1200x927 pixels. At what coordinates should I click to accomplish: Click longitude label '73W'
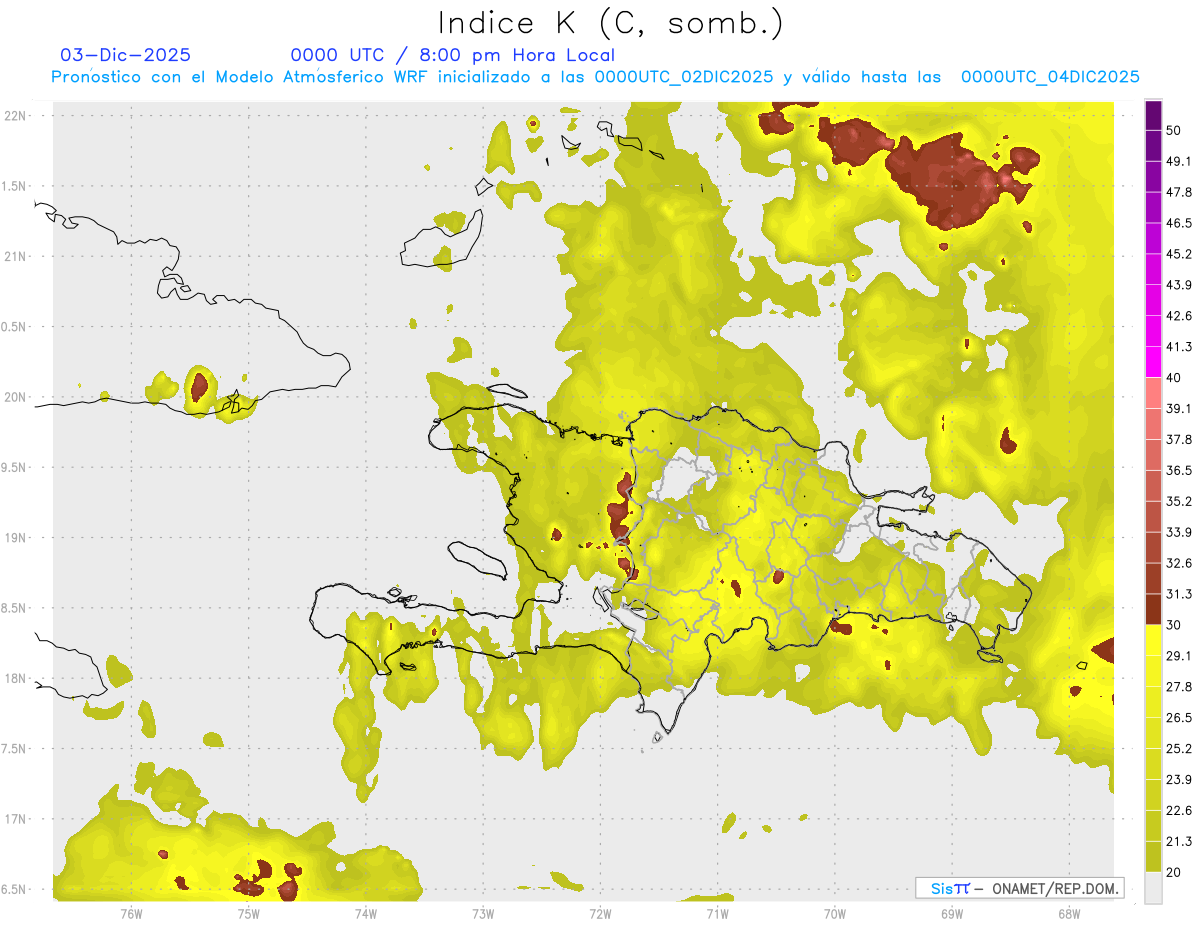click(x=483, y=913)
